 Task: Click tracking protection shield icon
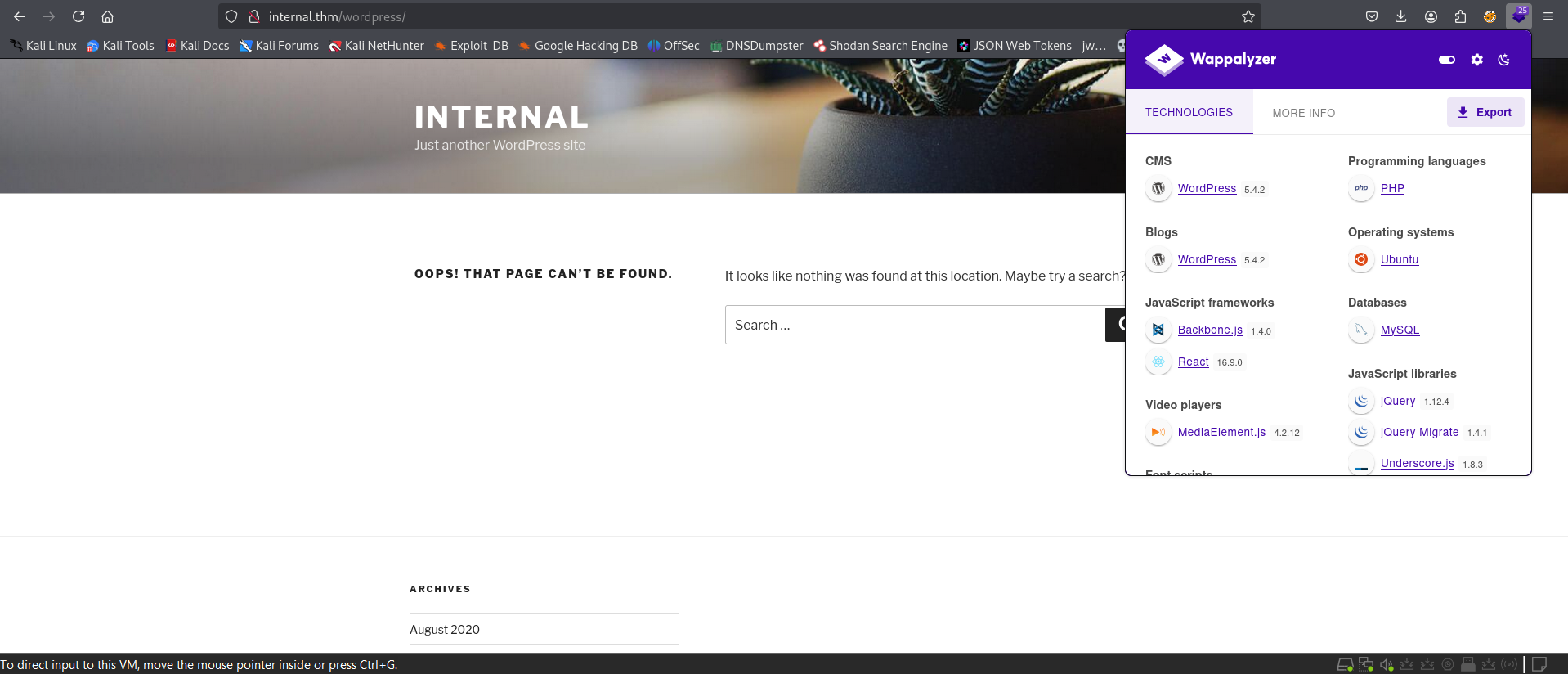231,16
